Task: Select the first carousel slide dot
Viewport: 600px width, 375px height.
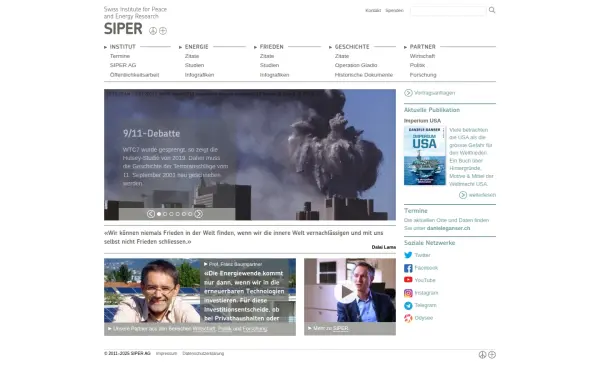Action: point(159,214)
